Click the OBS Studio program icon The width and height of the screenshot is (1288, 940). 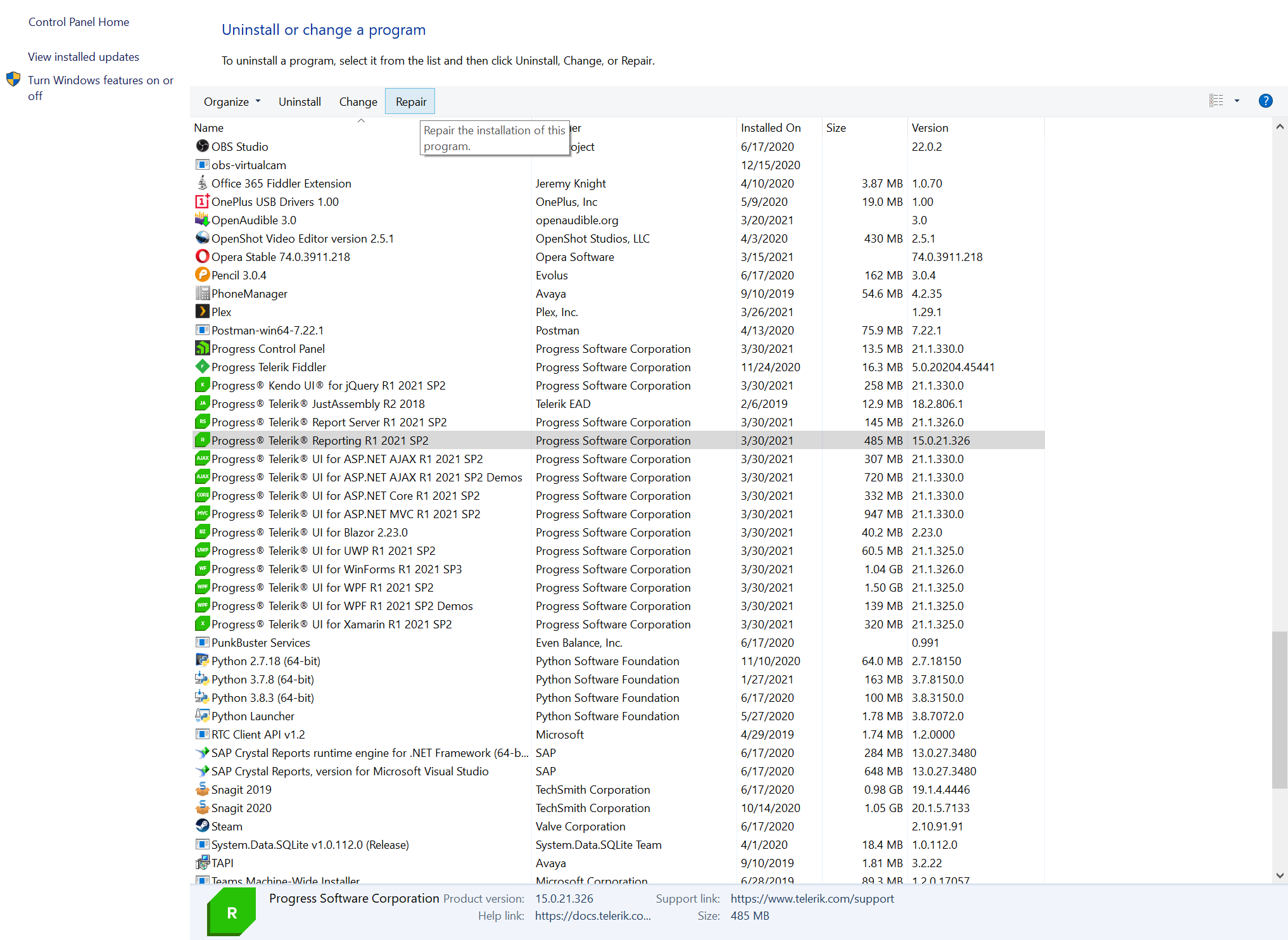click(x=202, y=146)
